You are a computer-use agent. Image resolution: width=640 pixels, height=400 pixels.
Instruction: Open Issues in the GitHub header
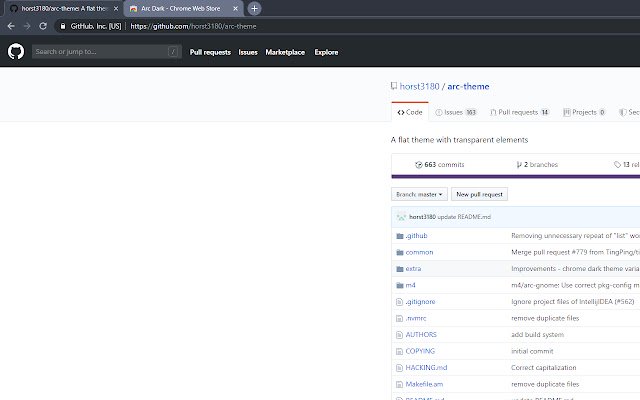click(248, 52)
